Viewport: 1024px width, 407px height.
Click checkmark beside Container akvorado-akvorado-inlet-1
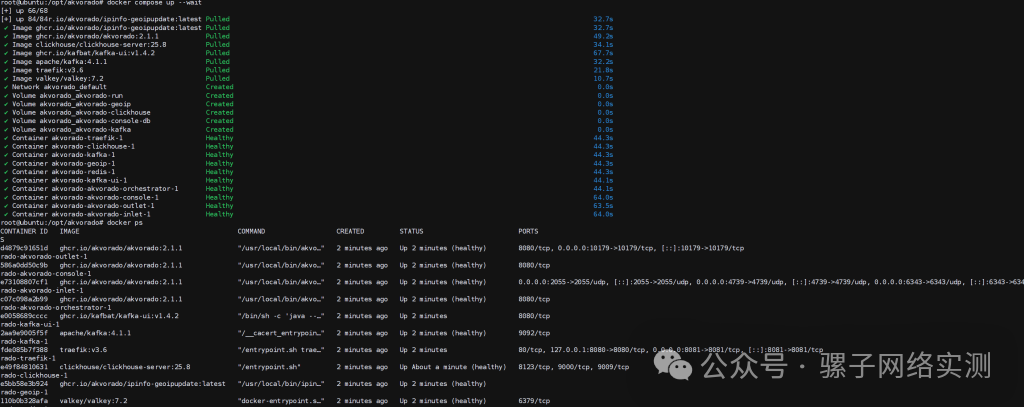(x=5, y=213)
